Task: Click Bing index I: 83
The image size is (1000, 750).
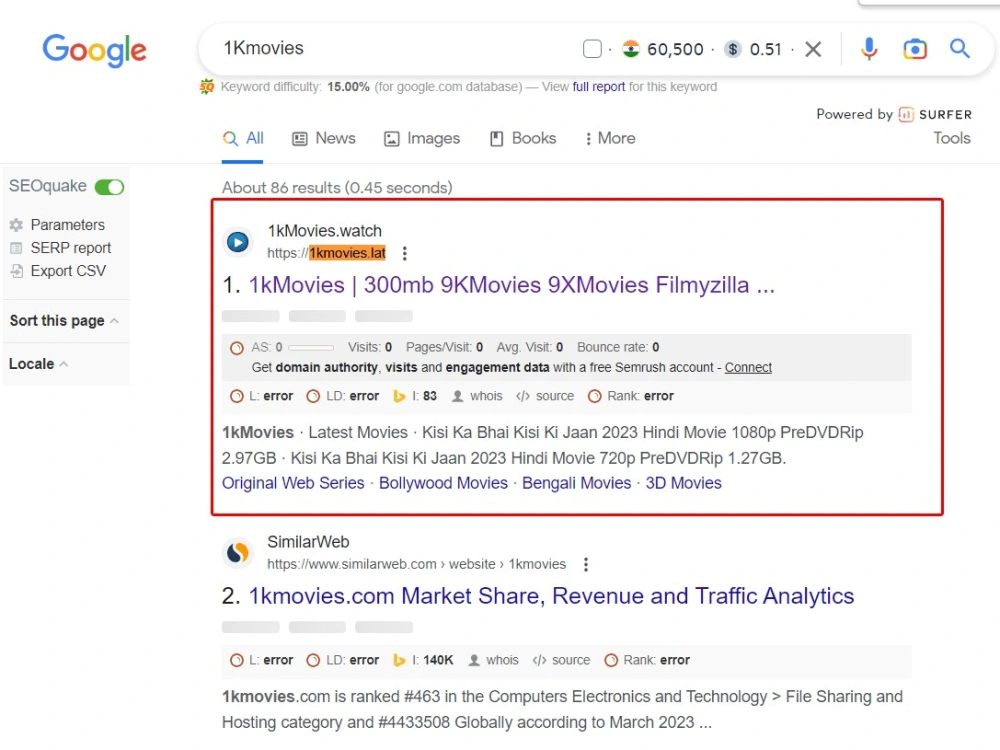Action: [415, 396]
